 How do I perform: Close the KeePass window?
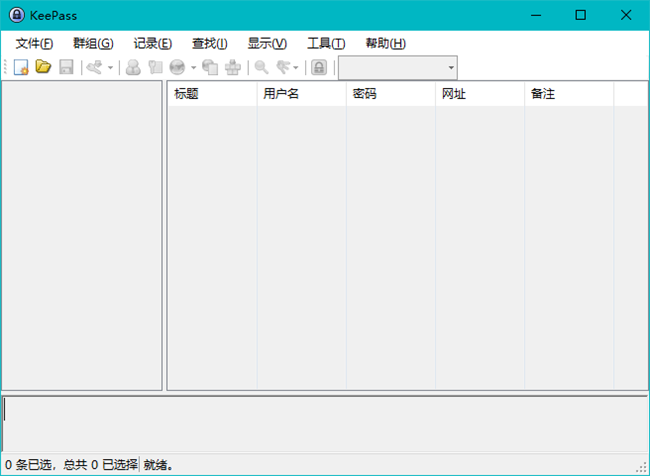pos(626,15)
